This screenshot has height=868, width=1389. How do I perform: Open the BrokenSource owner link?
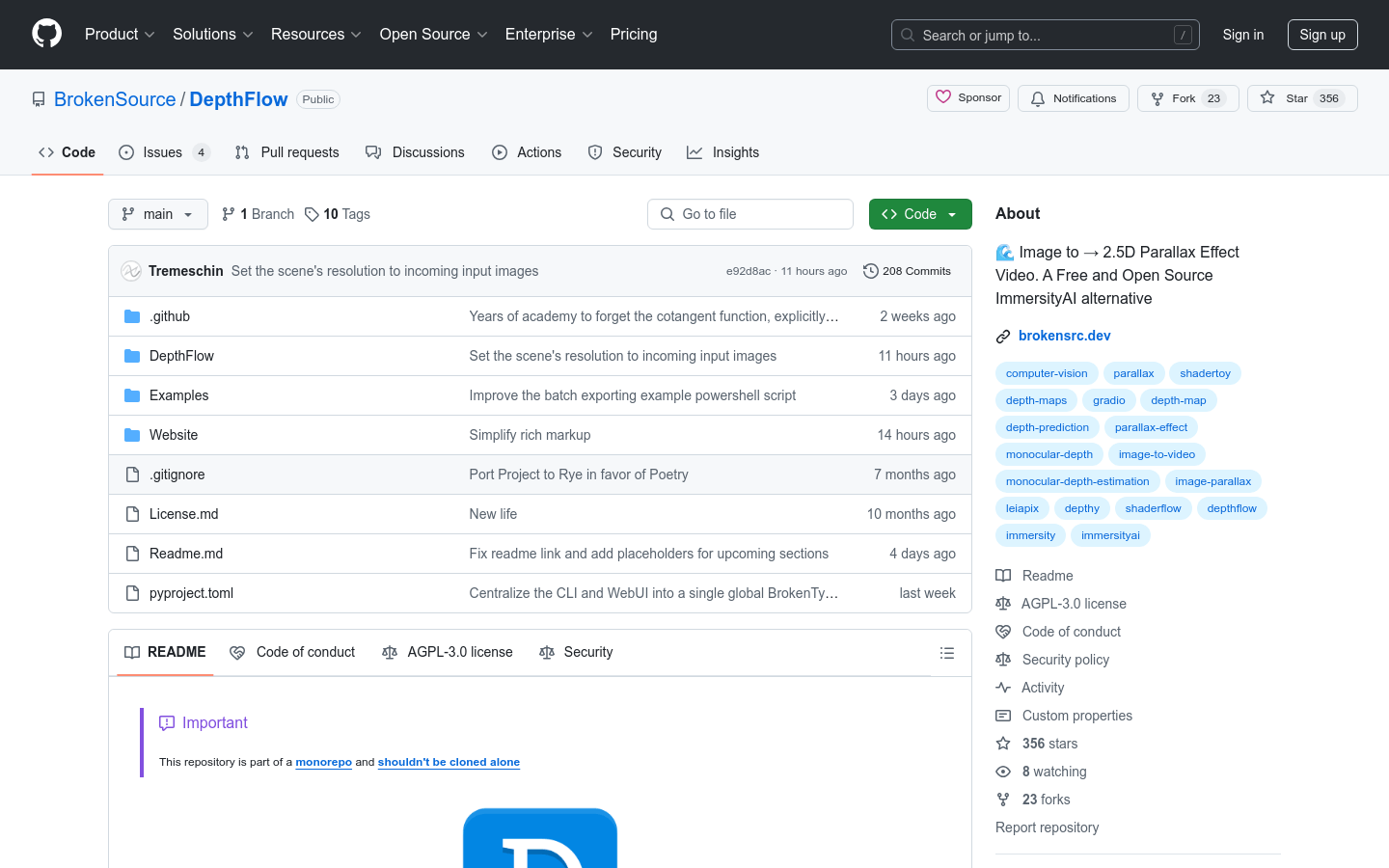115,99
